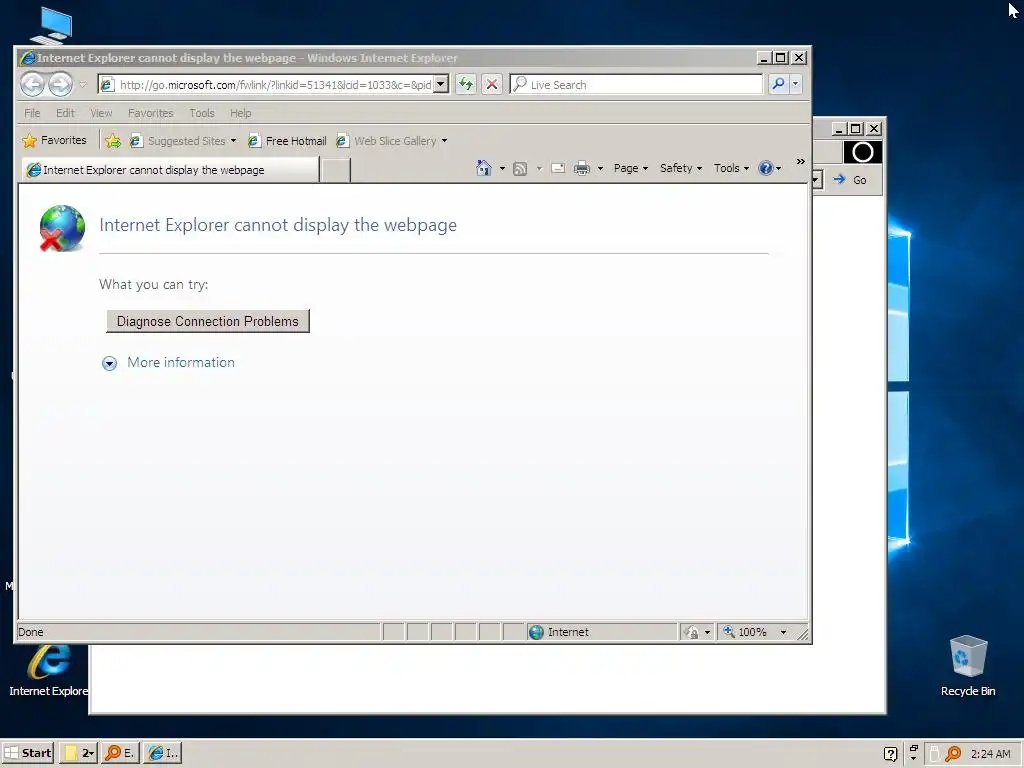Open a new blank tab
The image size is (1024, 768).
[x=336, y=170]
